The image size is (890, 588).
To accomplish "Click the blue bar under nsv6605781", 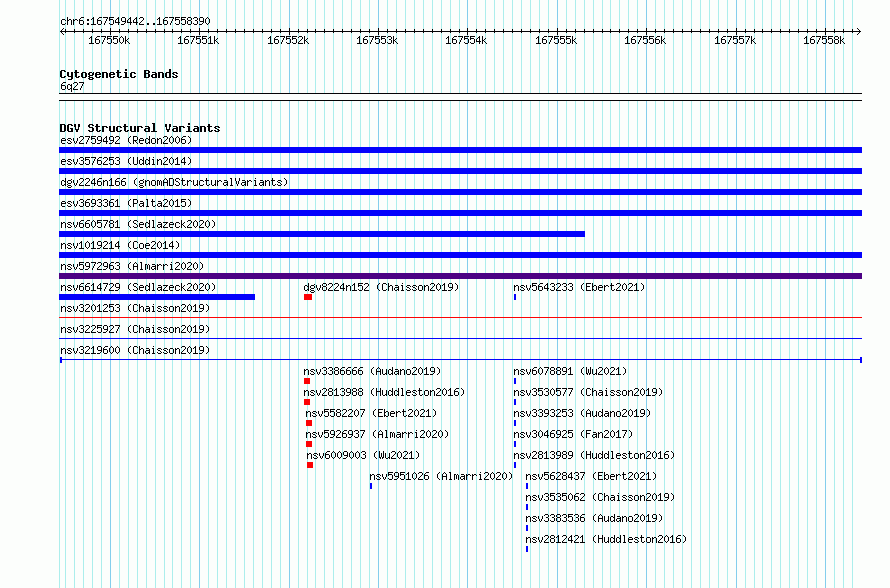I will pyautogui.click(x=322, y=234).
